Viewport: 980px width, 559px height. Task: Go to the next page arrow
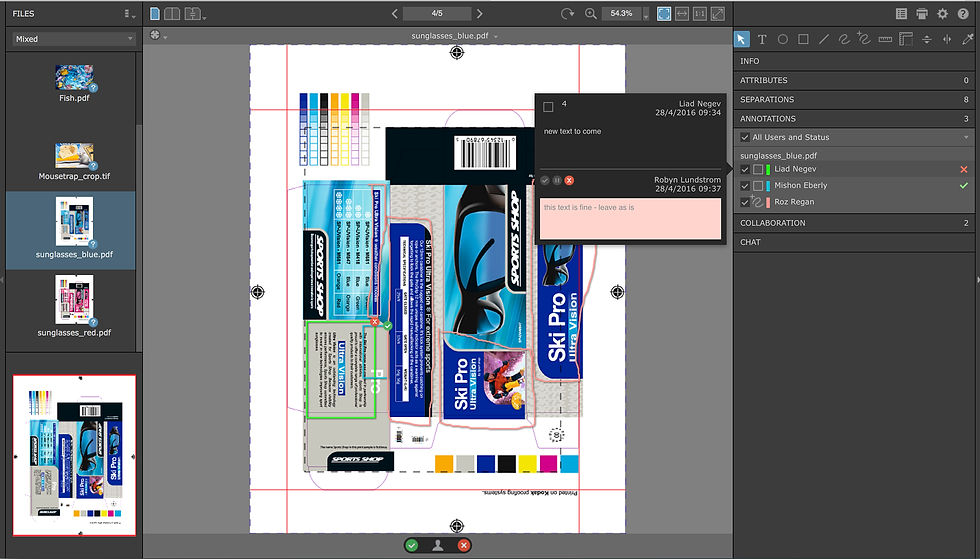479,13
